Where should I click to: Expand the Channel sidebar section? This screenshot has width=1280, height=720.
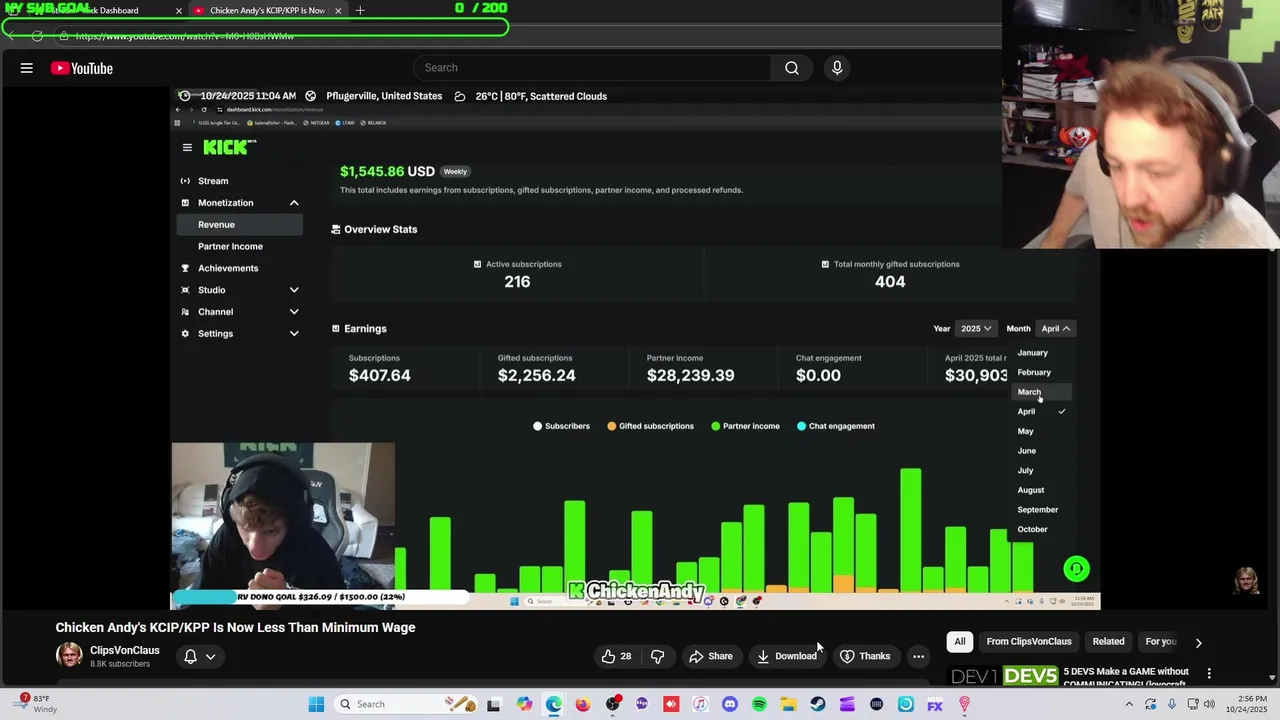294,312
